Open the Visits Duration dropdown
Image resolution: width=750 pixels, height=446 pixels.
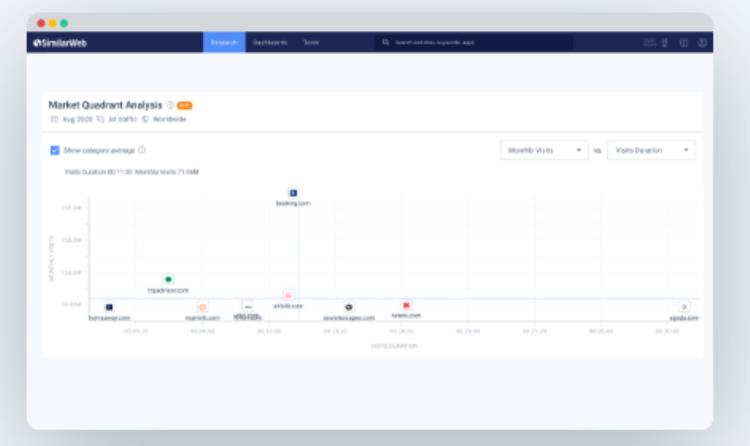click(651, 150)
